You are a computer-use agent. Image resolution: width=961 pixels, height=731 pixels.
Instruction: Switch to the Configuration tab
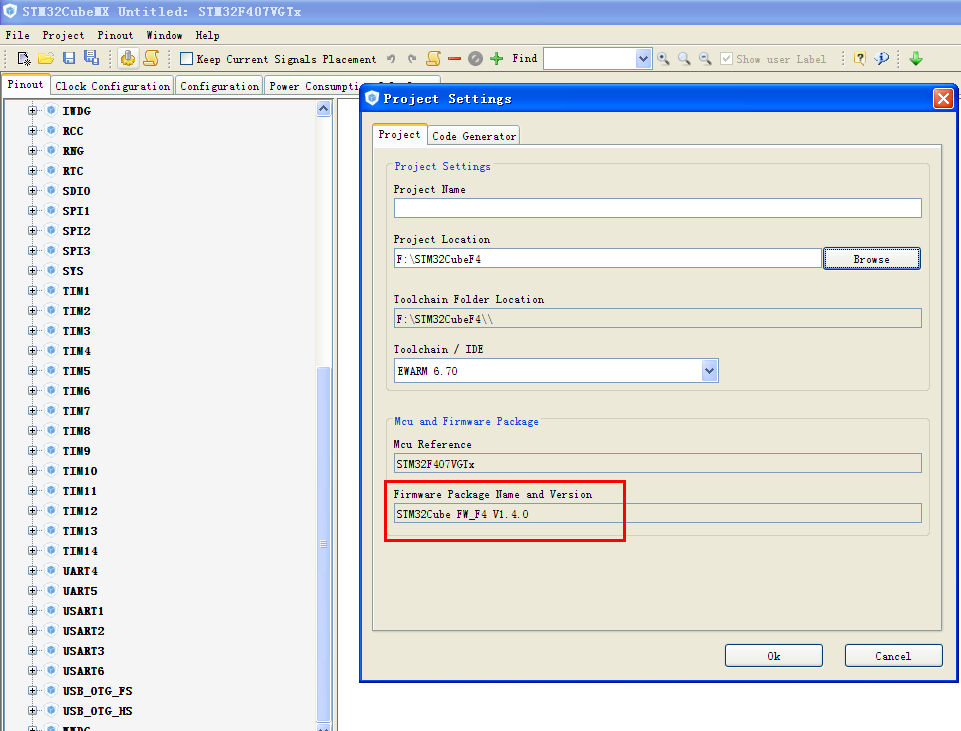click(219, 86)
